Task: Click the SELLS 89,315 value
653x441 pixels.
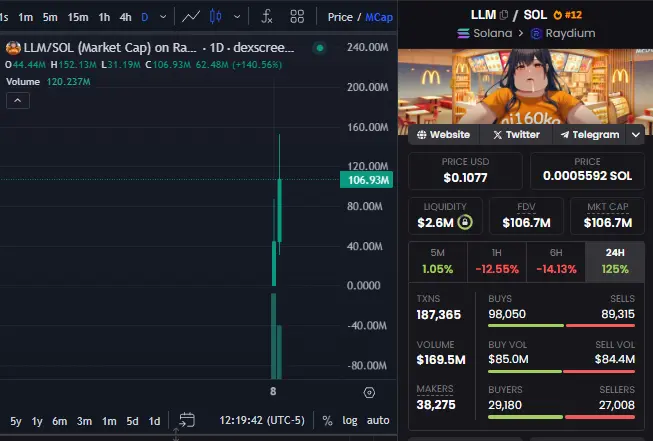Action: tap(618, 314)
